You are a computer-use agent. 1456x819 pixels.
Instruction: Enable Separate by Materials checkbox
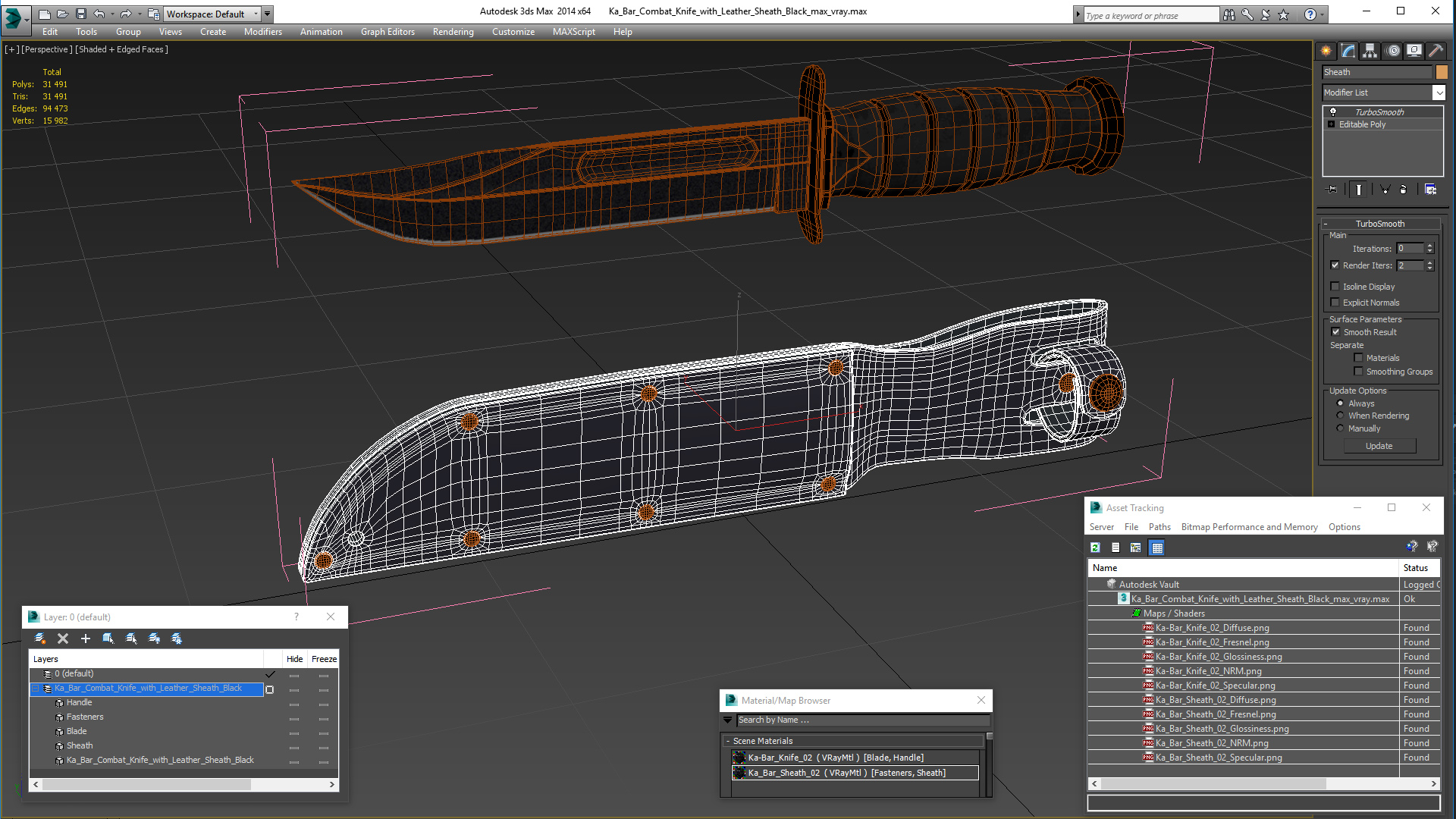(x=1358, y=358)
